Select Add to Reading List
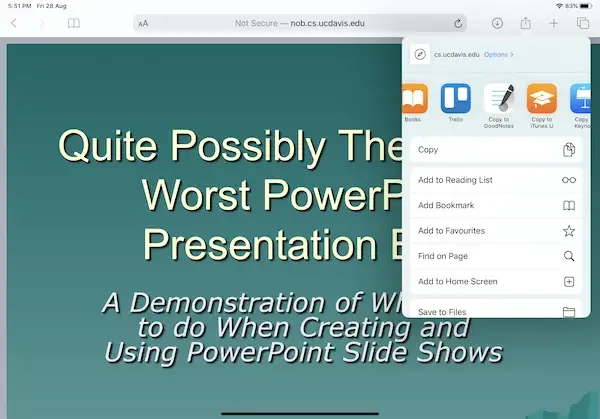 coord(496,180)
